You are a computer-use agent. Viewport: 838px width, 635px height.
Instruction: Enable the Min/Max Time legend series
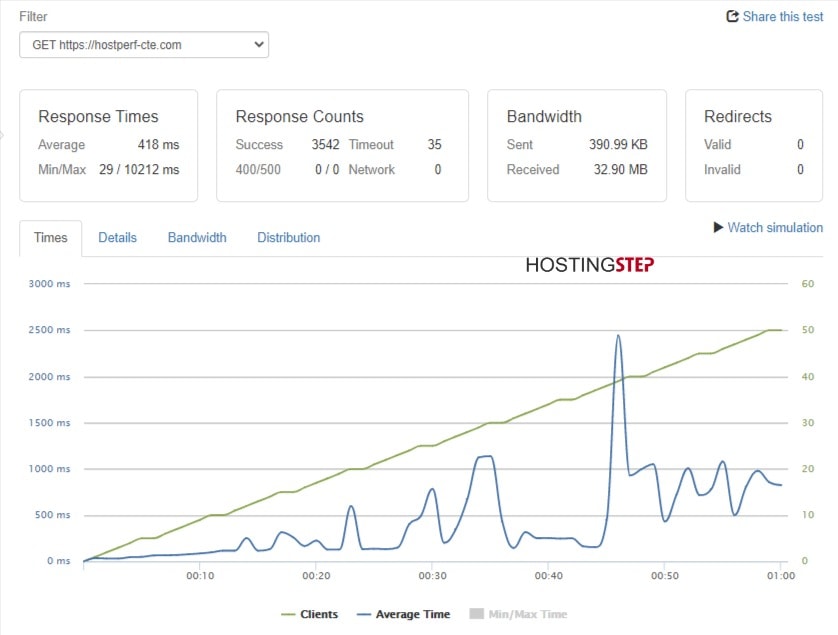[x=527, y=614]
